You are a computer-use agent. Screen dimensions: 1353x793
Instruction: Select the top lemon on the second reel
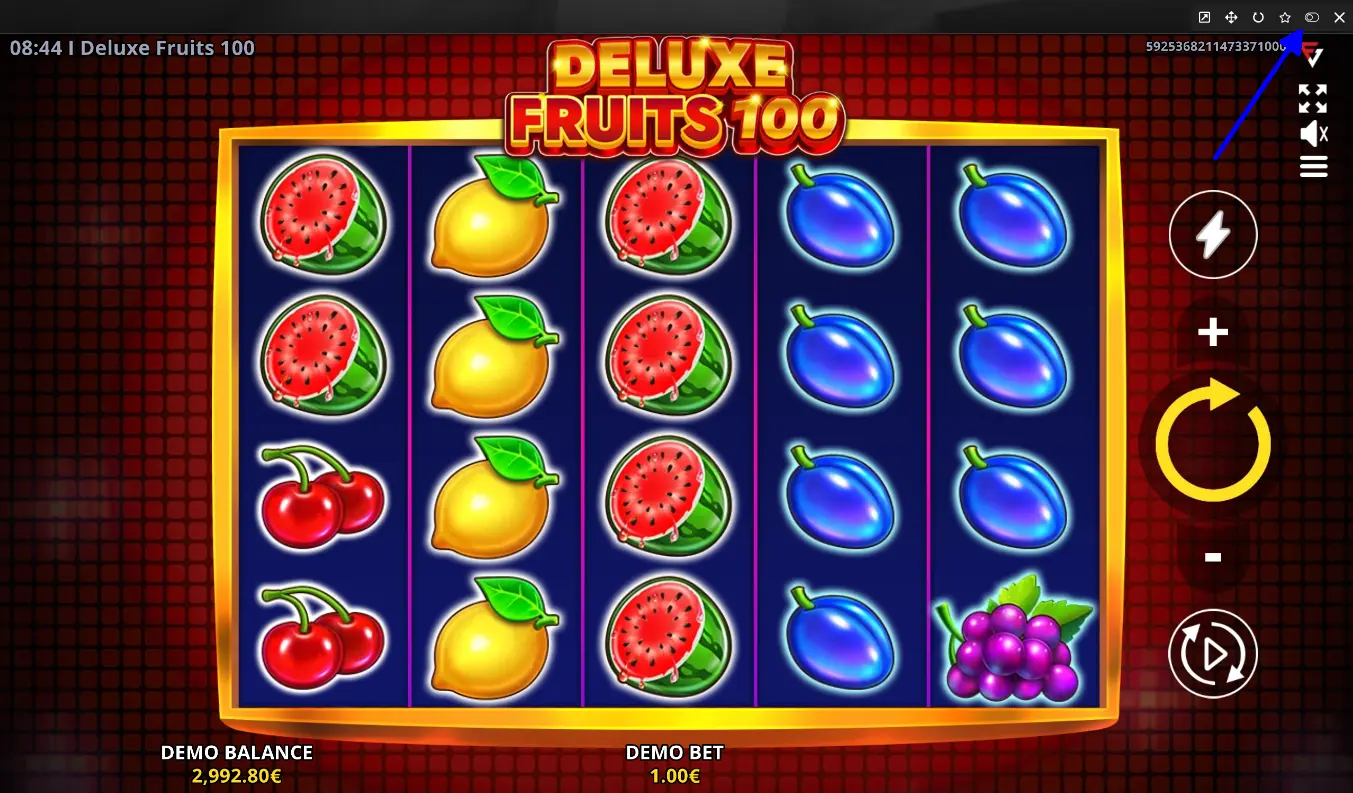[495, 215]
